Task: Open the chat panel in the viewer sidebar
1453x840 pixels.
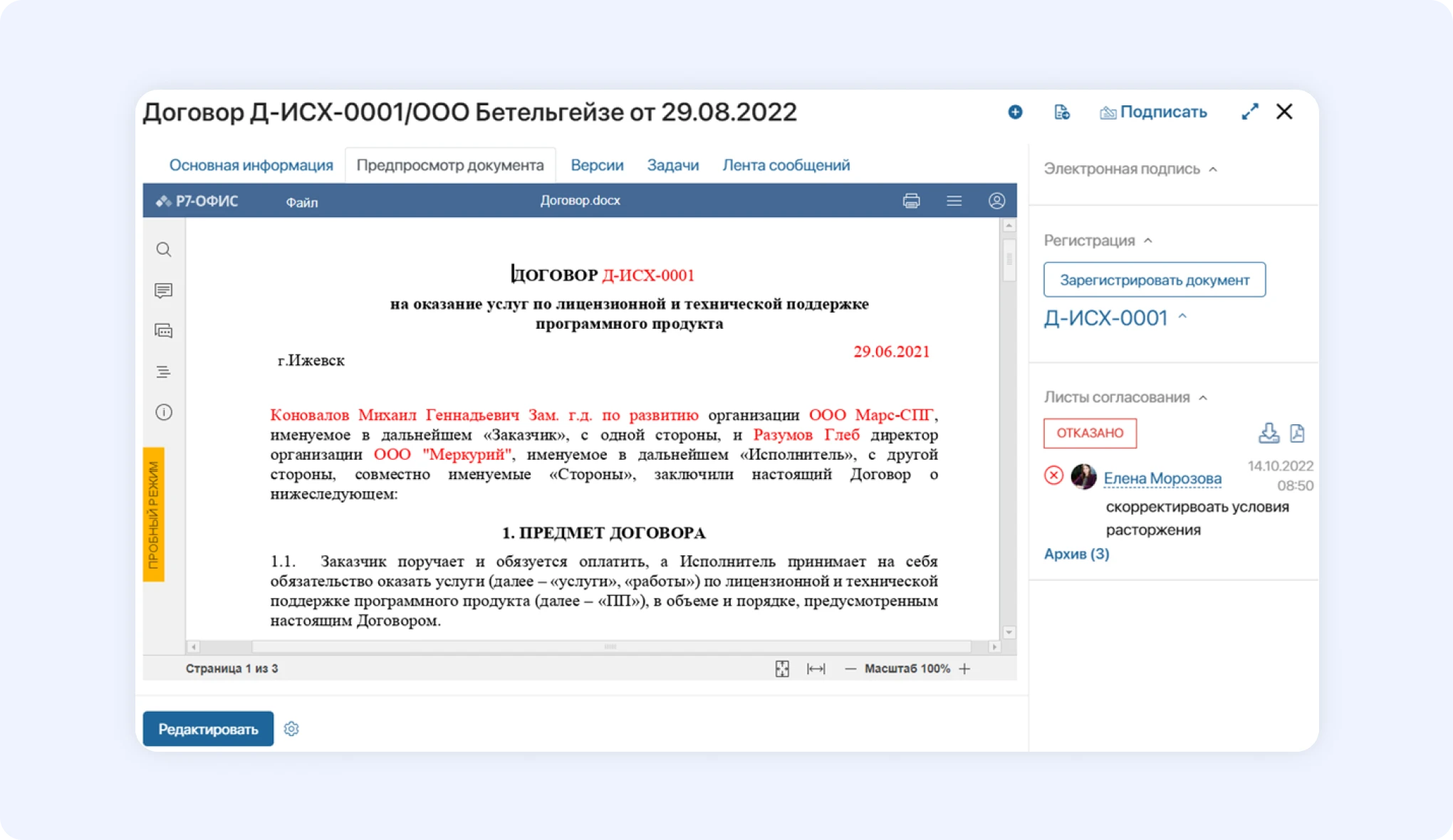Action: click(x=163, y=330)
